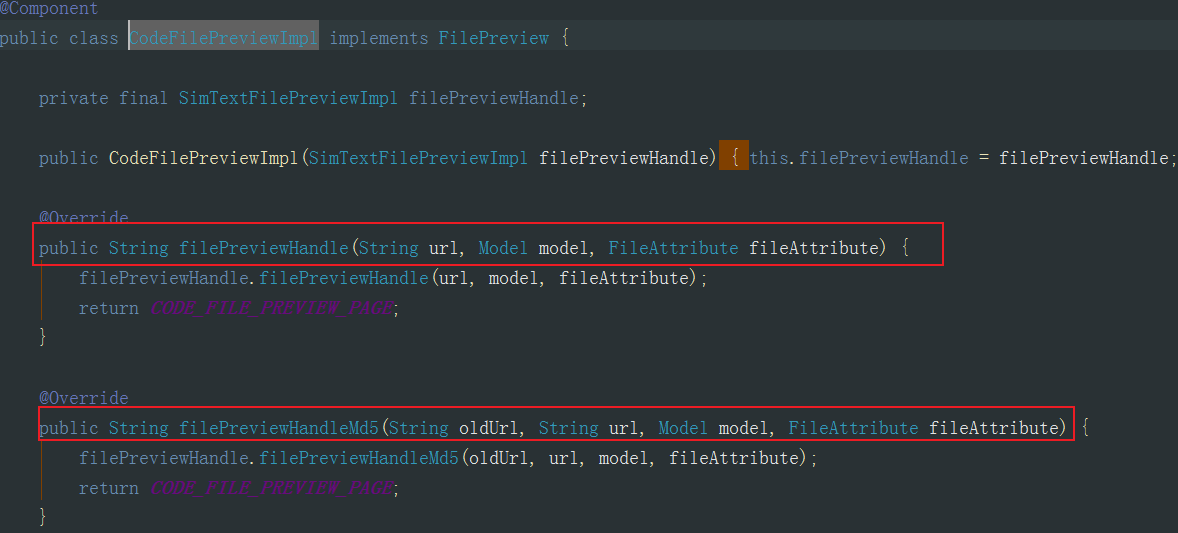Click the @Override annotation above filePreviewHandleMd5
1178x533 pixels.
coord(83,398)
